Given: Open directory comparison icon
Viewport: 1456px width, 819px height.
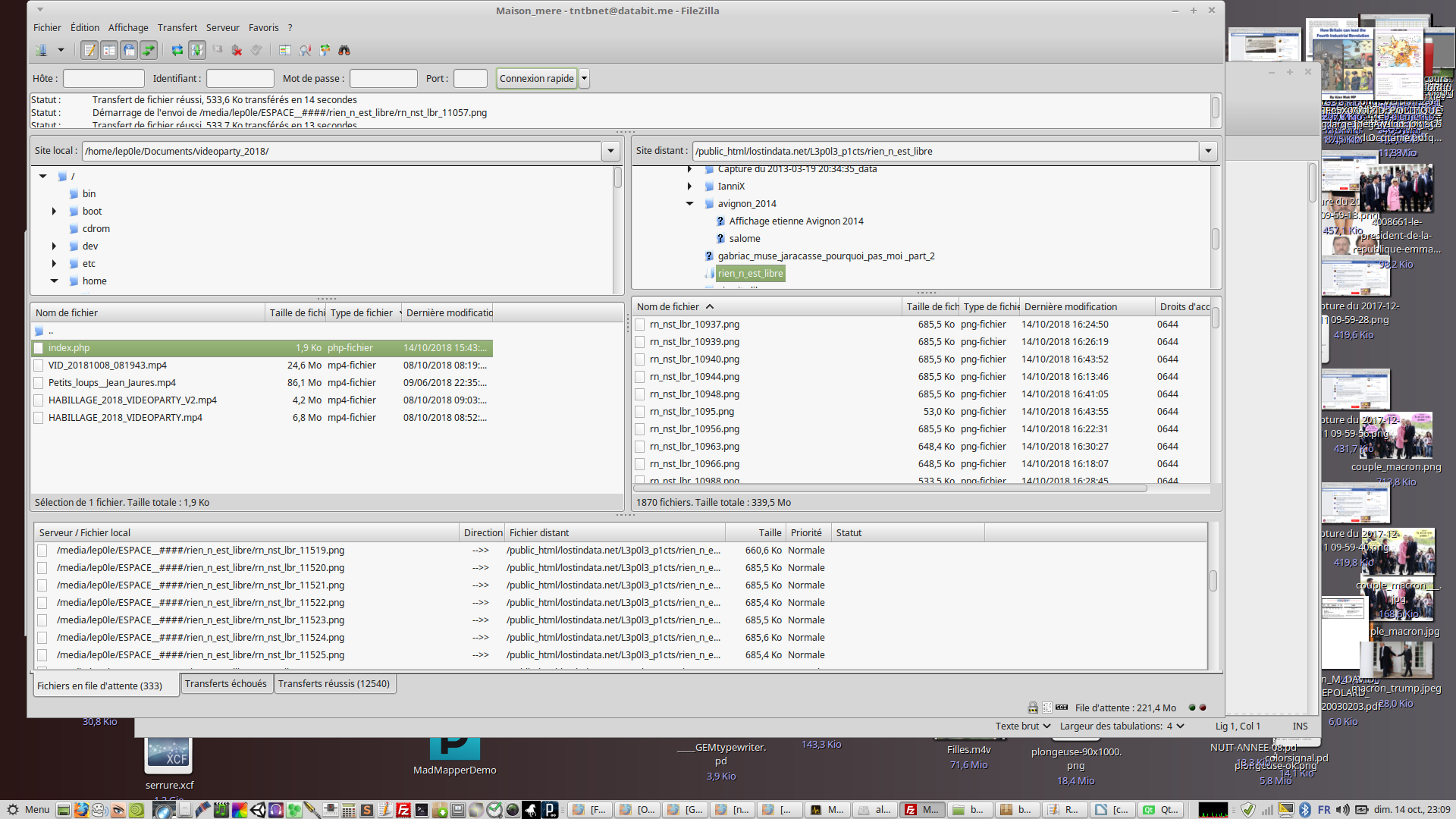Looking at the screenshot, I should (306, 50).
